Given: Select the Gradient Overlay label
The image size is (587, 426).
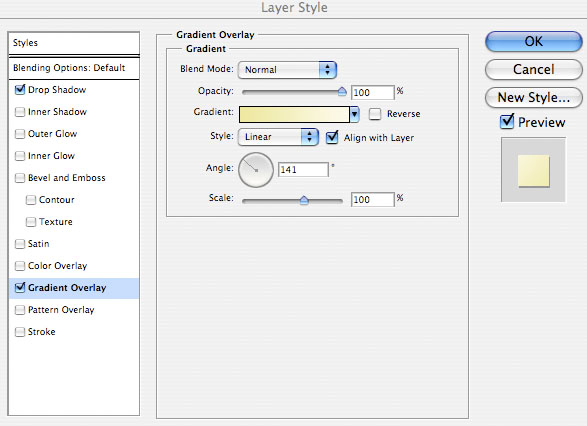Looking at the screenshot, I should (x=67, y=288).
